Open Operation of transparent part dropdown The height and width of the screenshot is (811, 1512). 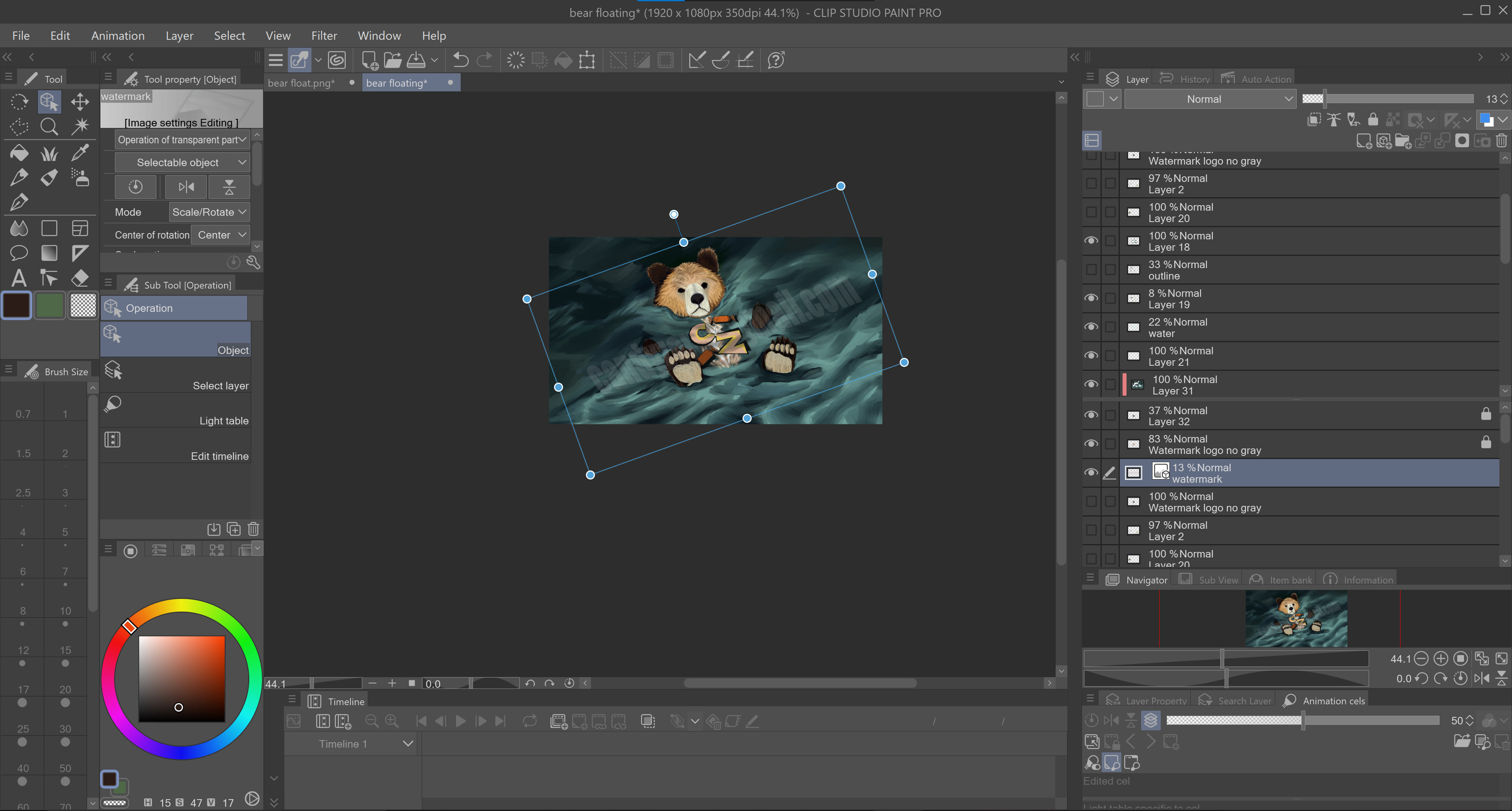coord(182,140)
